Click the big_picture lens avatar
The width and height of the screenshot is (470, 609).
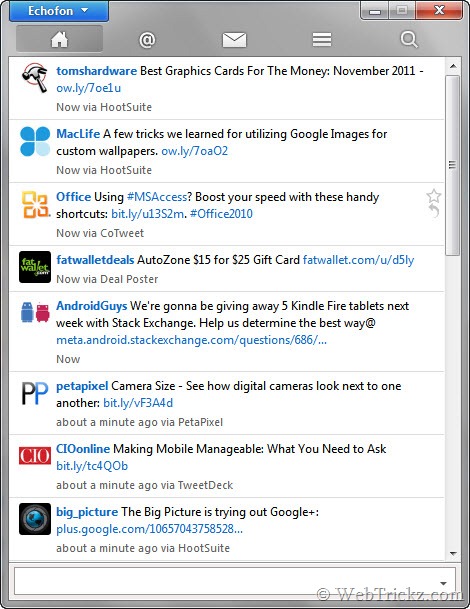point(35,519)
